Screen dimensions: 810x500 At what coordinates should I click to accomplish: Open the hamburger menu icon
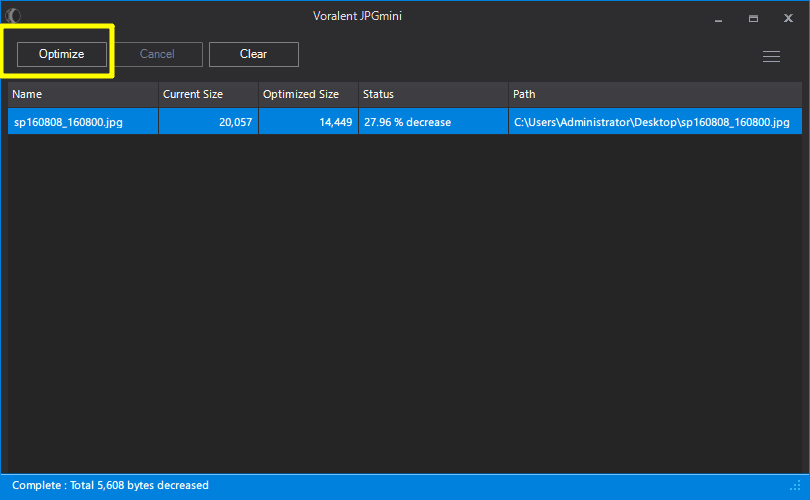771,57
